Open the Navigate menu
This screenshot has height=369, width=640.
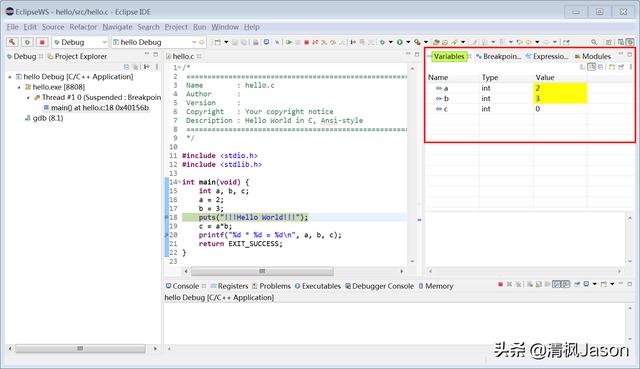coord(117,27)
